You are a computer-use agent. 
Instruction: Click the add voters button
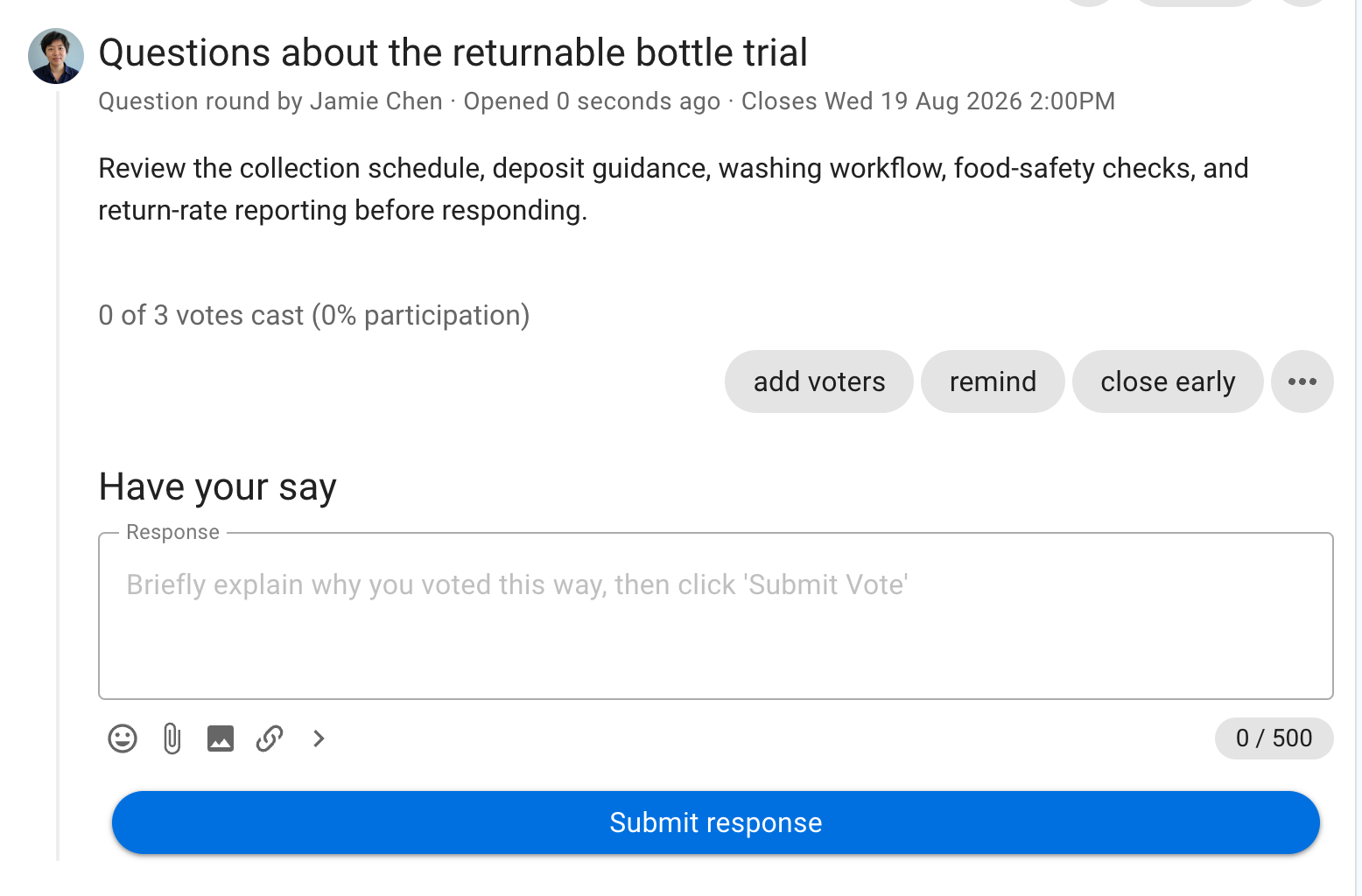coord(819,381)
